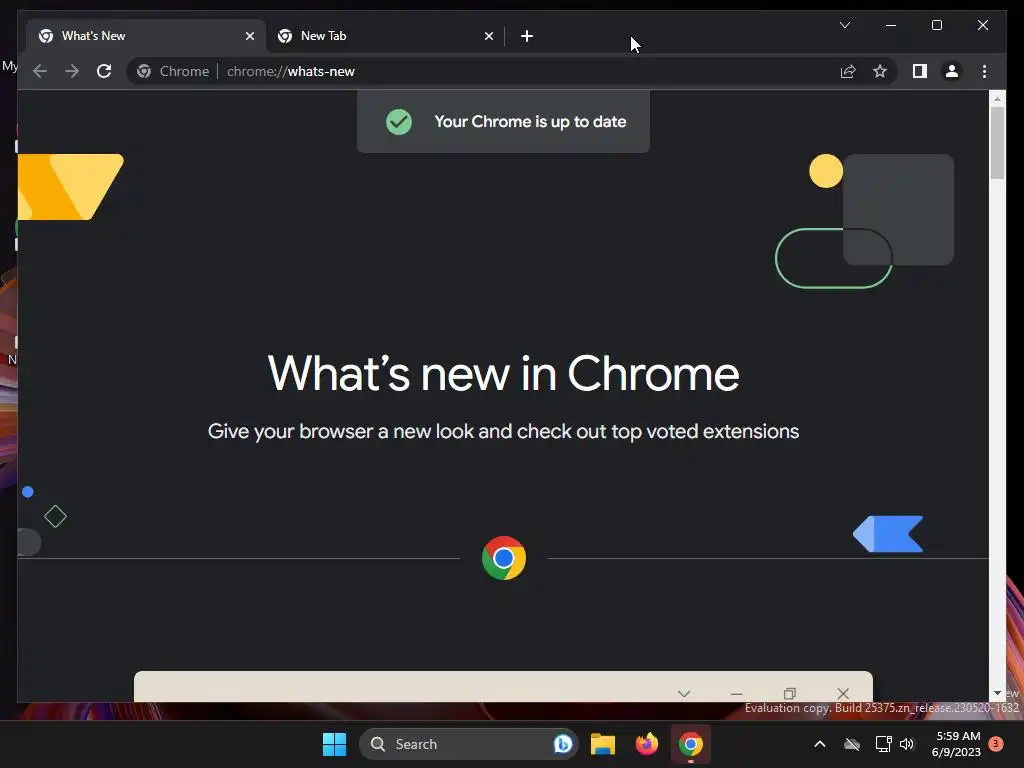Open Bing chat icon in search box

pos(562,744)
